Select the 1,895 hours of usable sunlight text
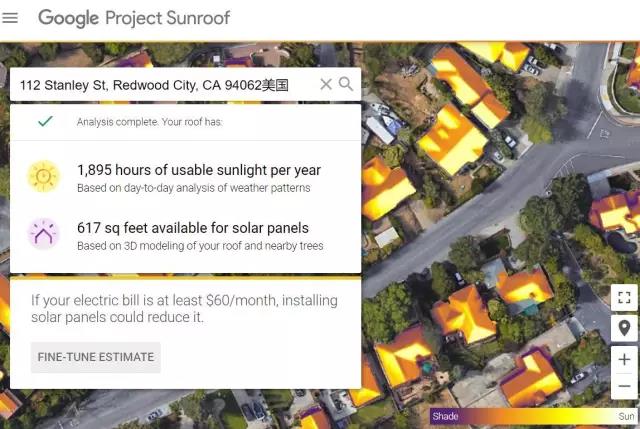Viewport: 640px width, 429px height. (198, 170)
